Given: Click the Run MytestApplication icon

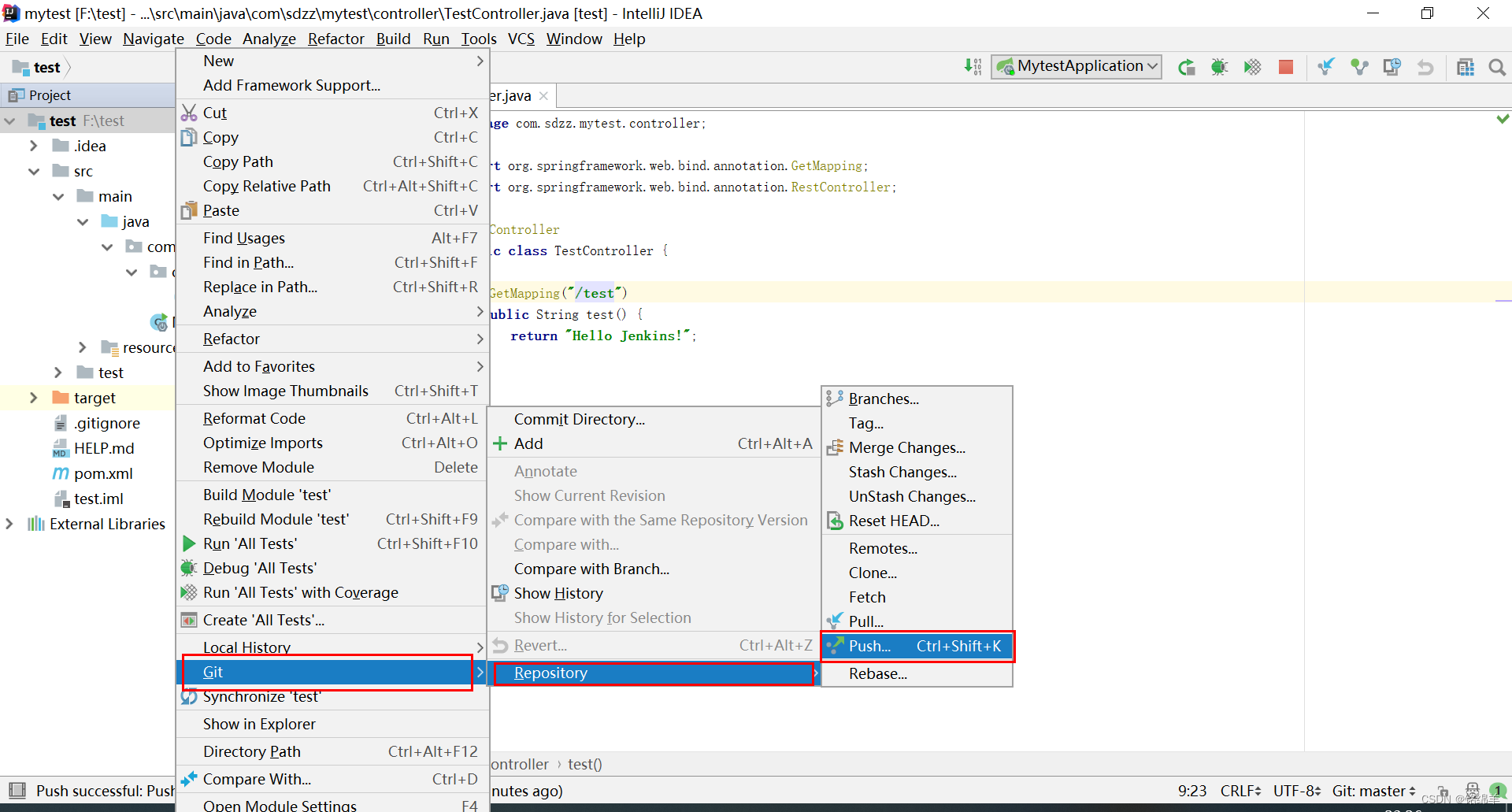Looking at the screenshot, I should 1186,68.
